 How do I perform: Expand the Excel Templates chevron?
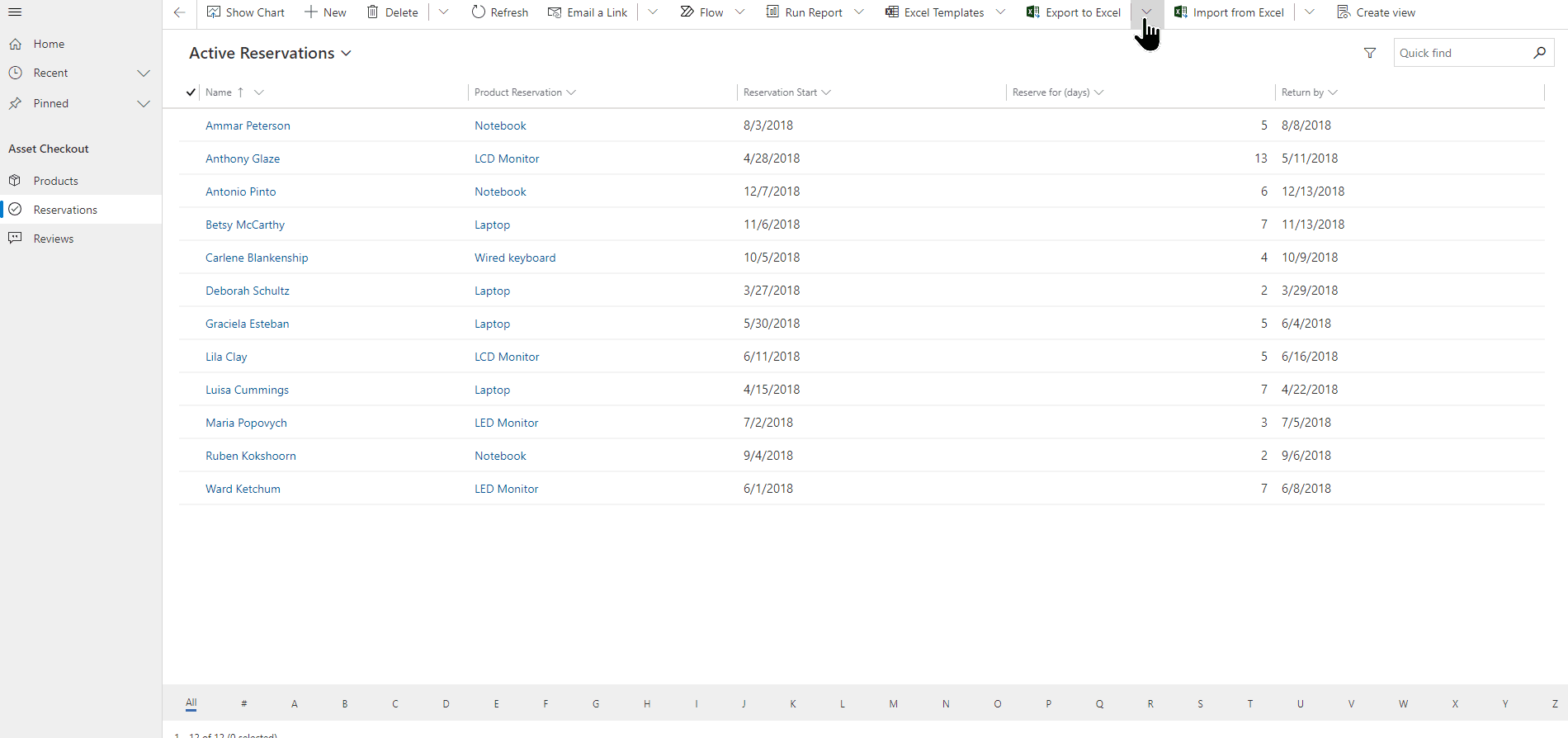click(x=1000, y=12)
